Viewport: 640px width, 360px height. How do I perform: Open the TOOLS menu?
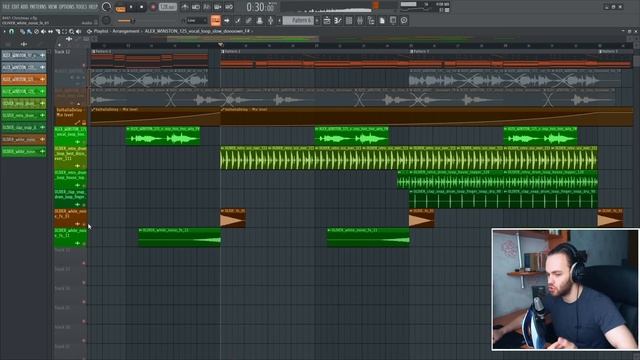tap(82, 7)
